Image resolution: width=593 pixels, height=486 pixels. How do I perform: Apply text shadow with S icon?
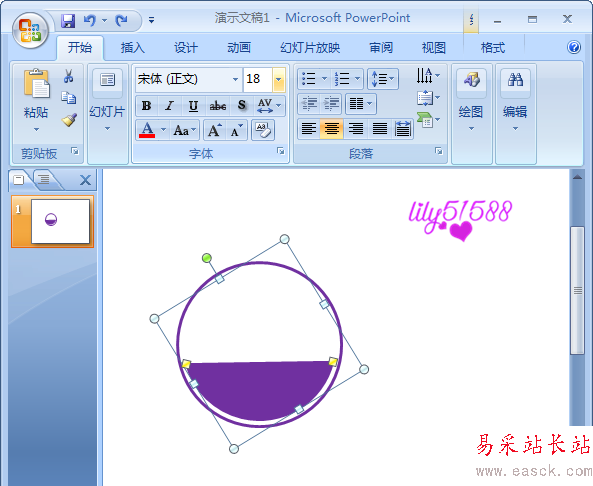coord(242,105)
